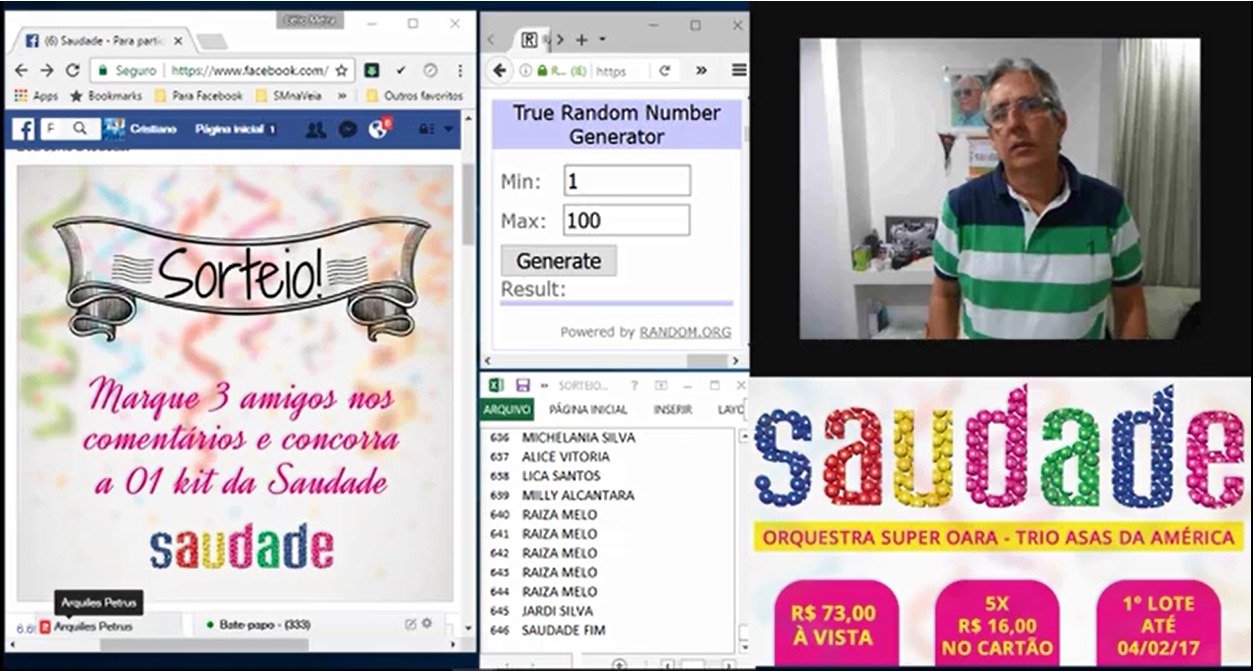Expand Firefox list all tabs dropdown

pyautogui.click(x=603, y=39)
